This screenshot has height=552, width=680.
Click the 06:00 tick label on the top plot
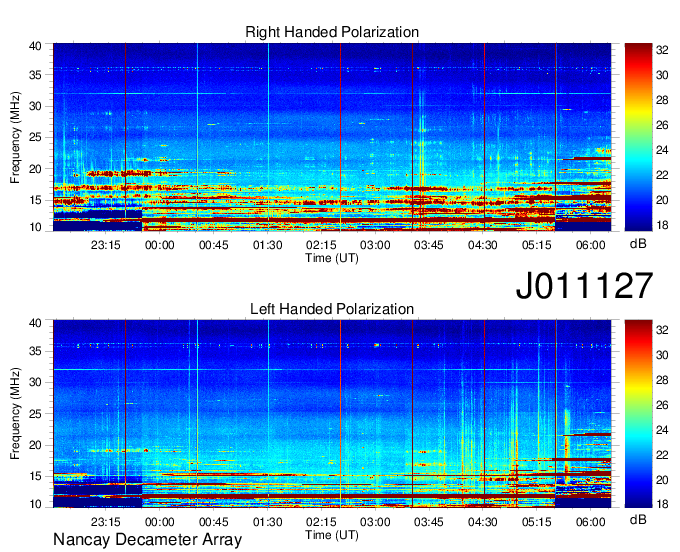click(591, 245)
